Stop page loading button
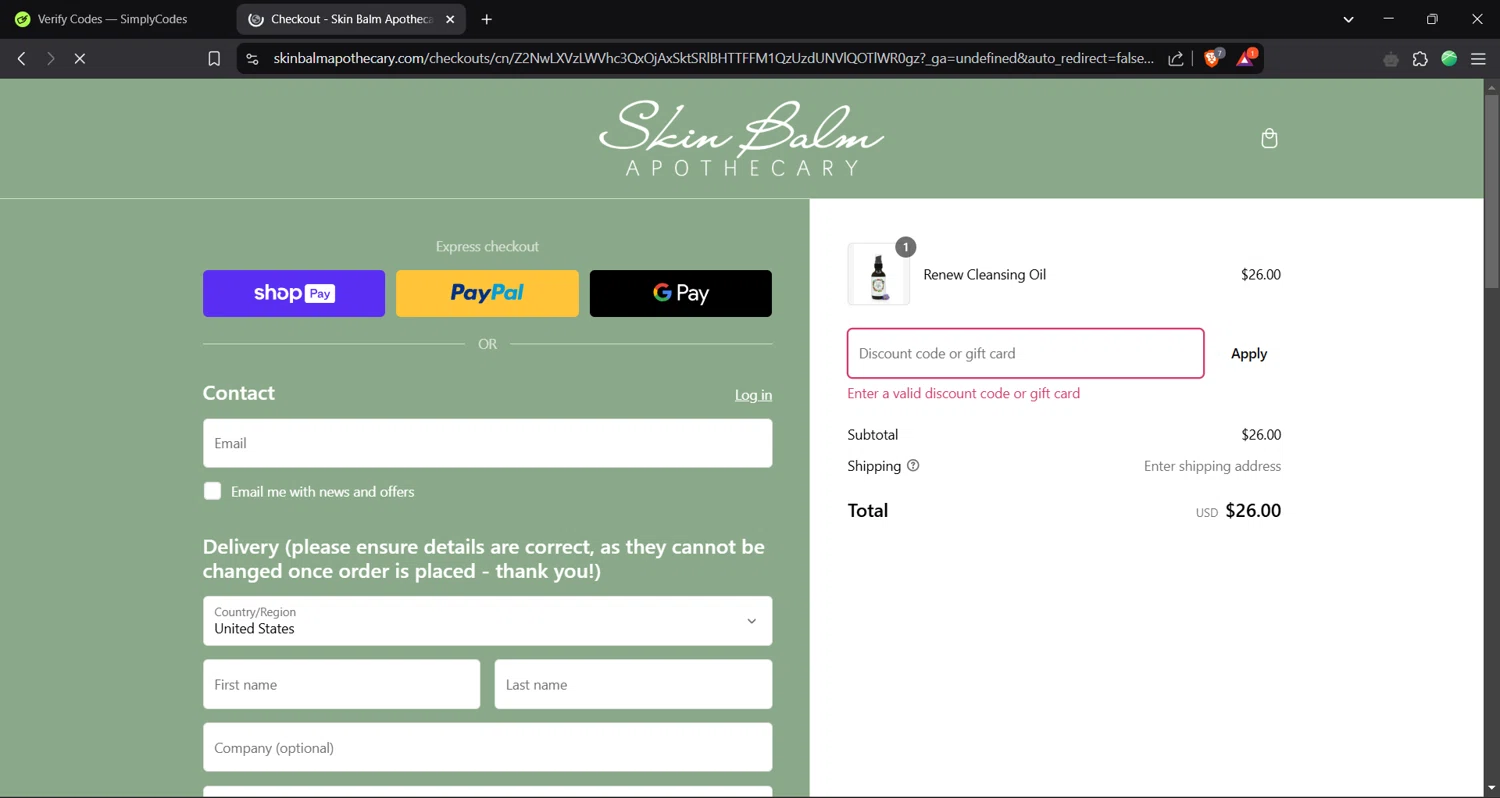 (x=80, y=59)
